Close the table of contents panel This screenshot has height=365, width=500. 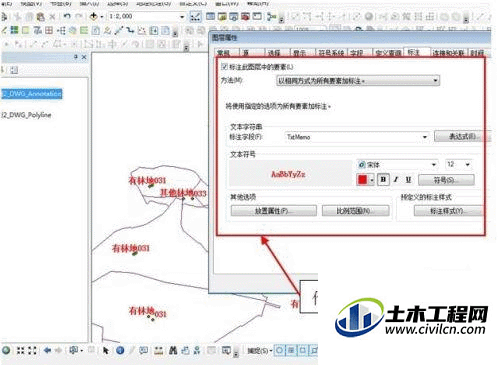click(x=84, y=57)
